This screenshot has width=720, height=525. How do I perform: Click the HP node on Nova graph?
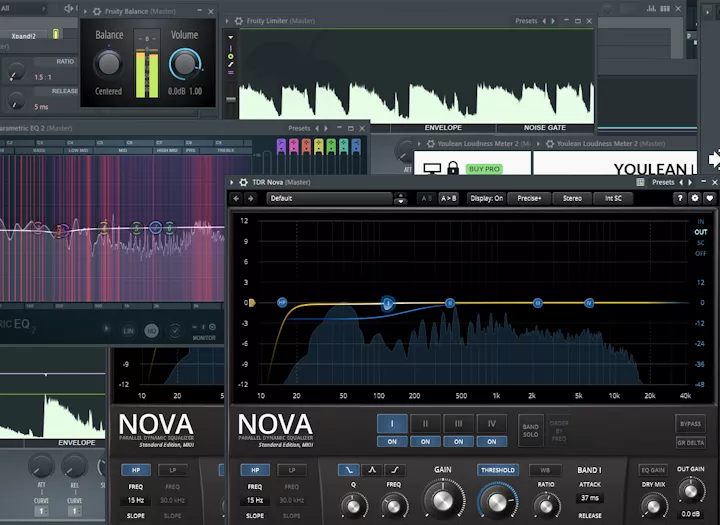pyautogui.click(x=282, y=302)
